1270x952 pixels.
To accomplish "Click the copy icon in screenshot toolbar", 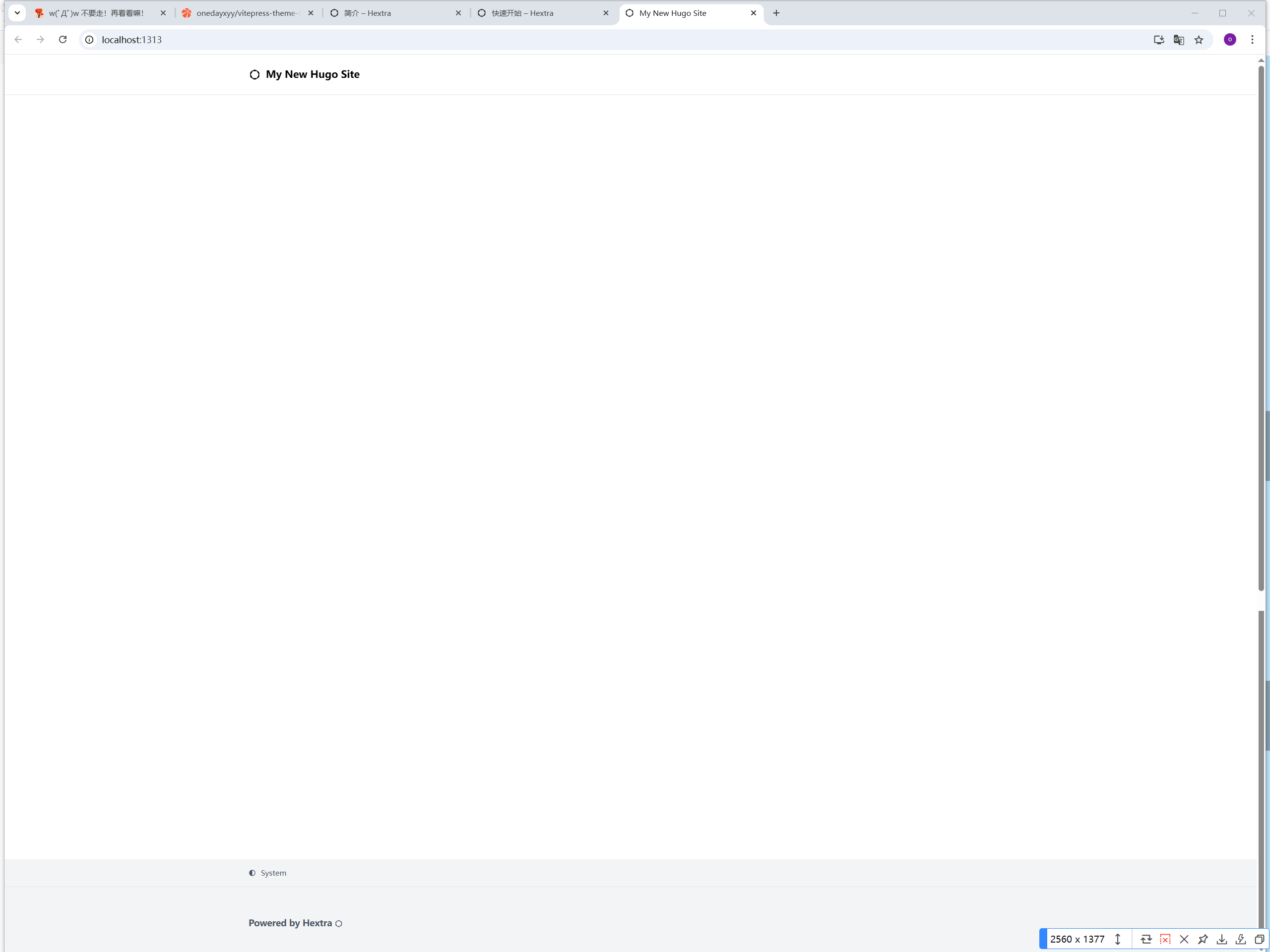I will 1259,940.
